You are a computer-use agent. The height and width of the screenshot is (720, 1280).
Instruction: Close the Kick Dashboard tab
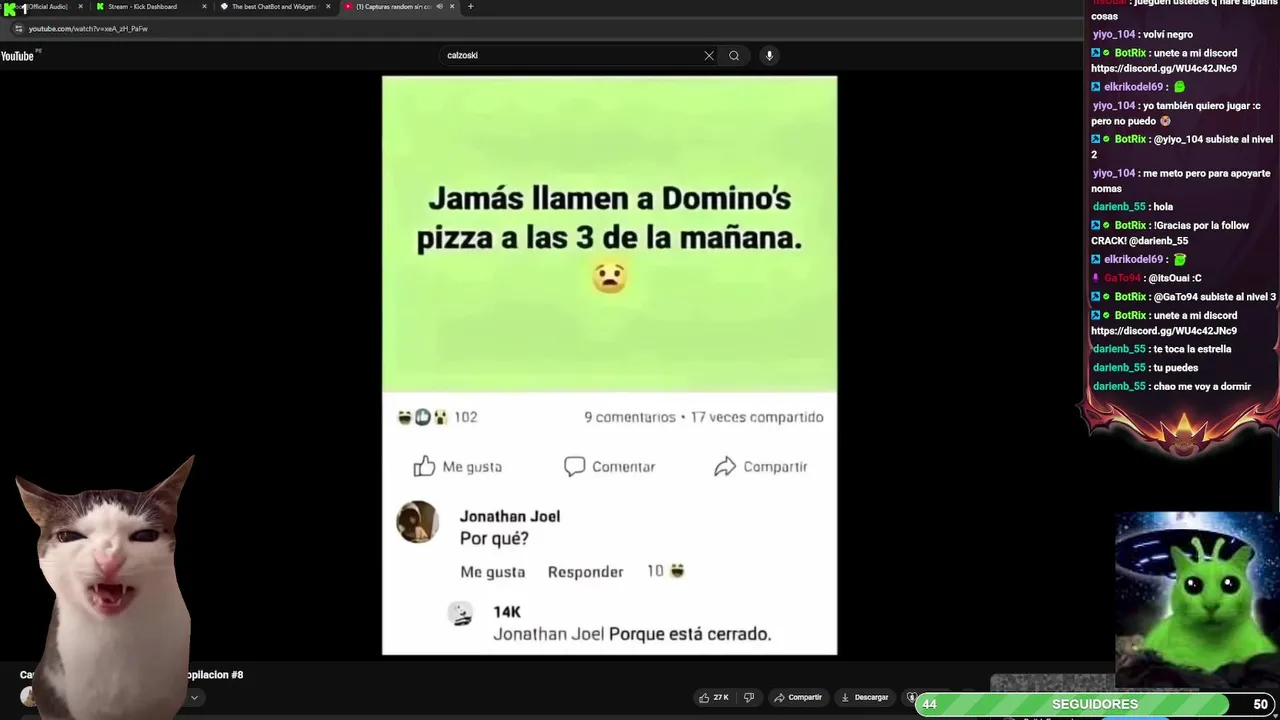pyautogui.click(x=205, y=6)
